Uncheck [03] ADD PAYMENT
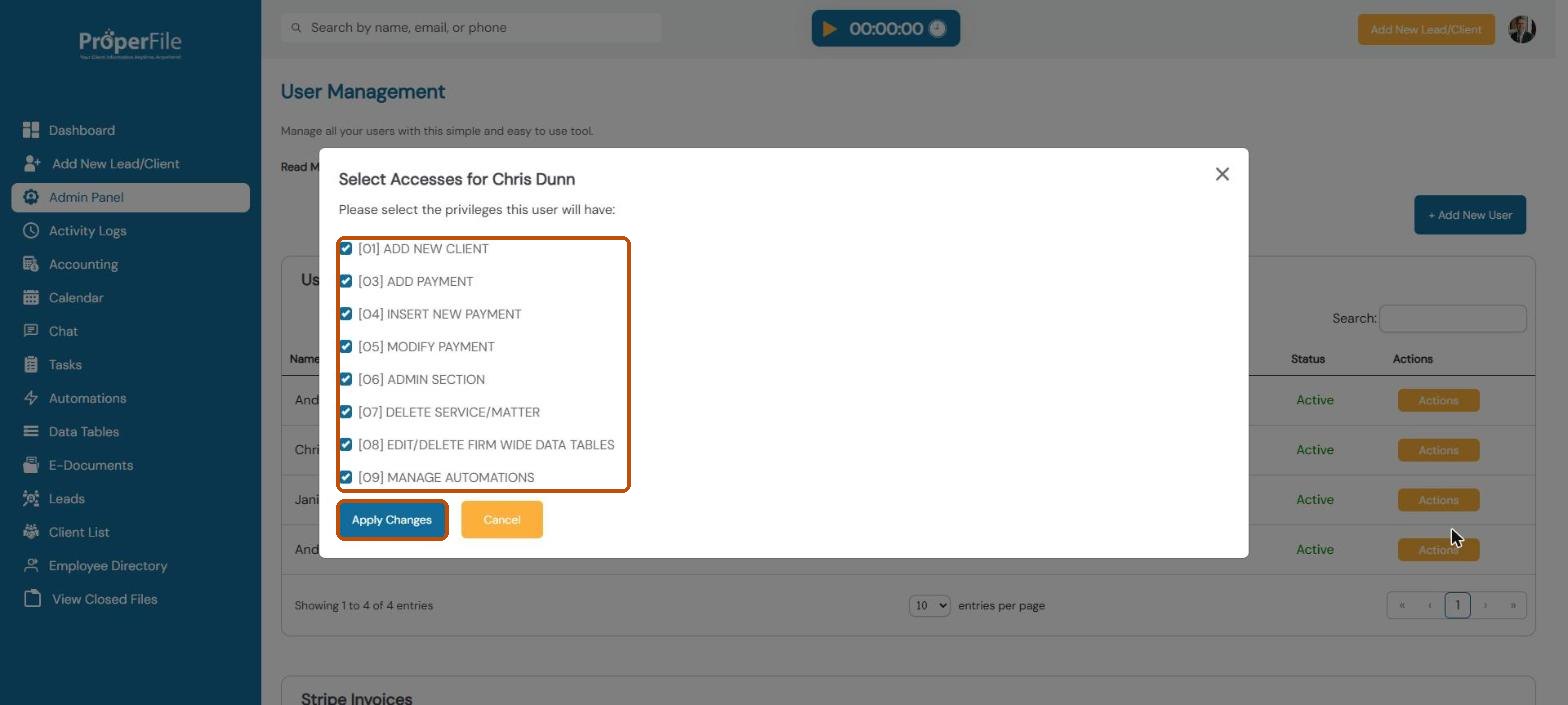Screen dimensions: 1568x705 [x=346, y=281]
